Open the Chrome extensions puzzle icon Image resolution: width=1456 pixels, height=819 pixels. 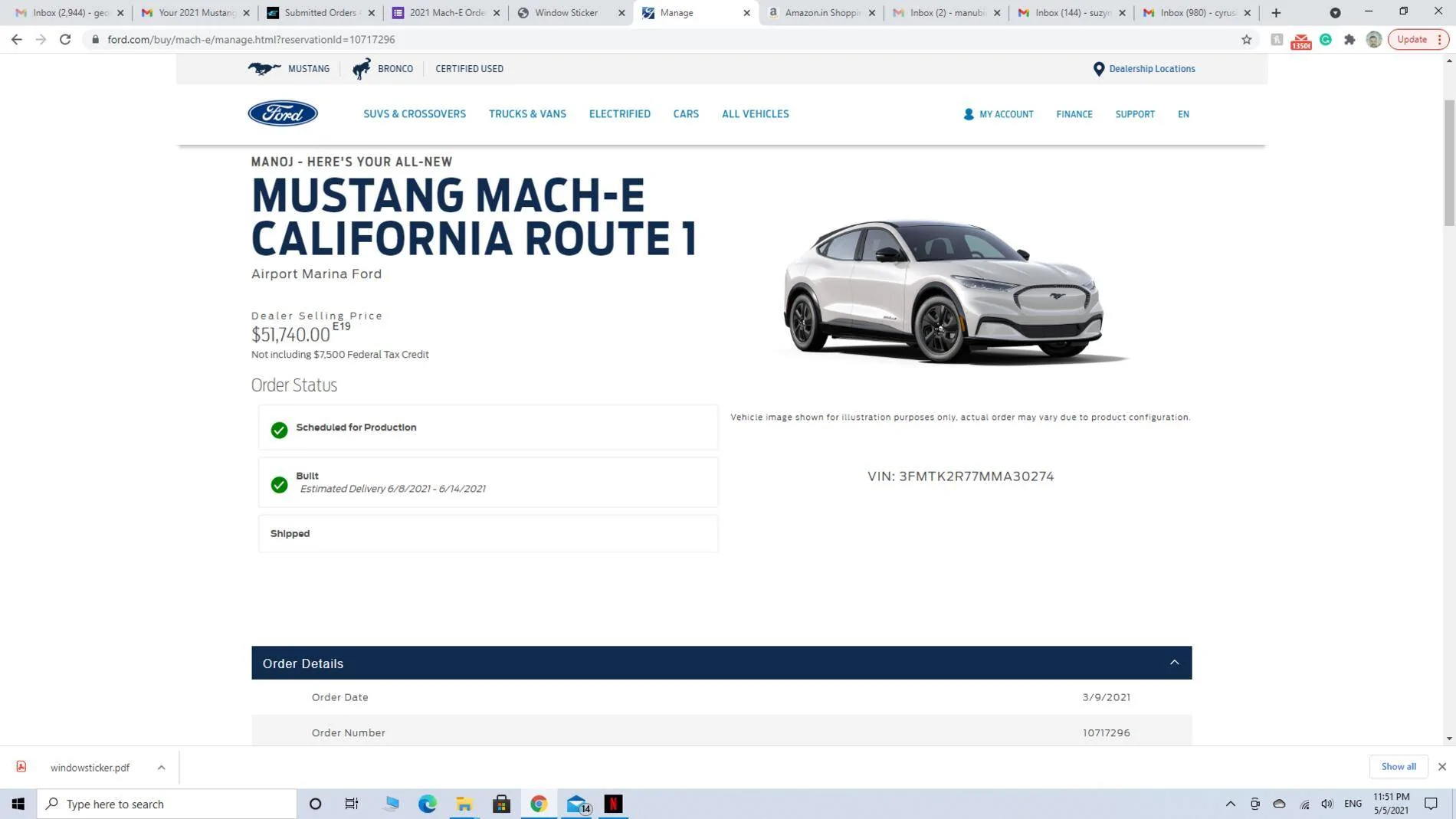tap(1349, 39)
